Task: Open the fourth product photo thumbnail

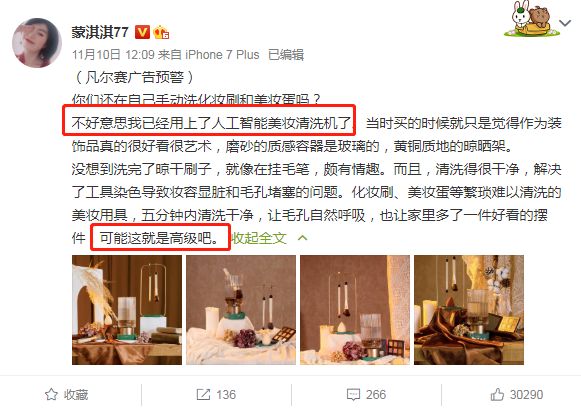Action: coord(469,310)
